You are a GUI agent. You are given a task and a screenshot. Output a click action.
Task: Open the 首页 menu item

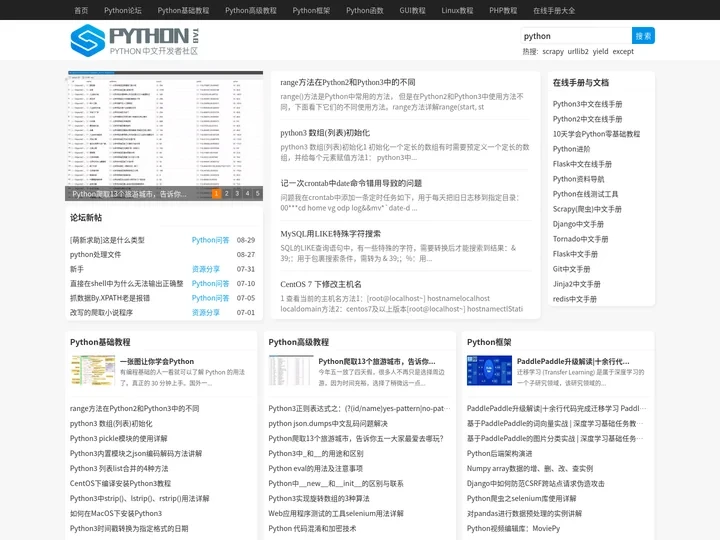[81, 10]
